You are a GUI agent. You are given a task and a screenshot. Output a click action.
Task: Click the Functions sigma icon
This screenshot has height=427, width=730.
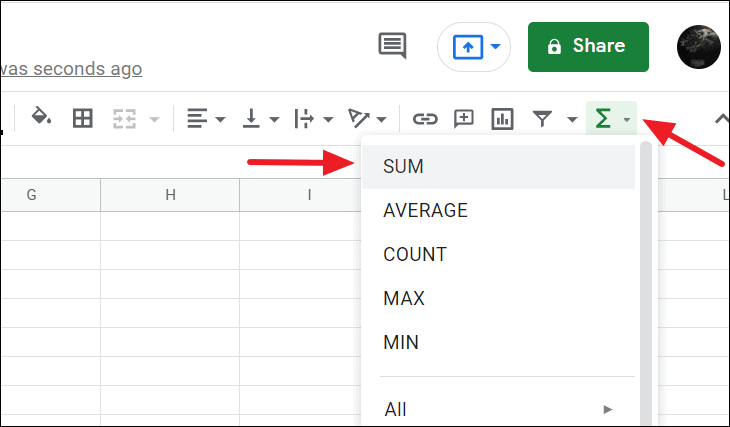pyautogui.click(x=602, y=119)
